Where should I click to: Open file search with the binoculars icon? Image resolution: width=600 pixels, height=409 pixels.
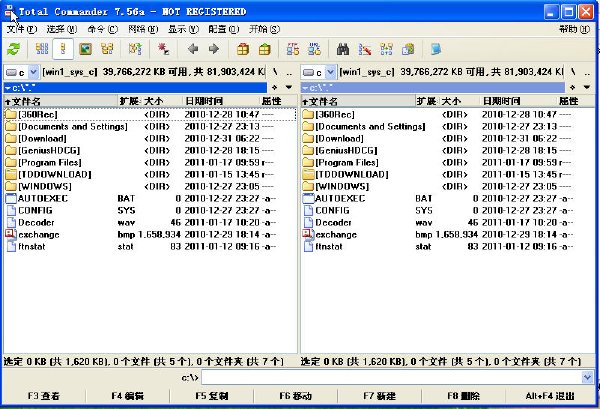coord(343,49)
